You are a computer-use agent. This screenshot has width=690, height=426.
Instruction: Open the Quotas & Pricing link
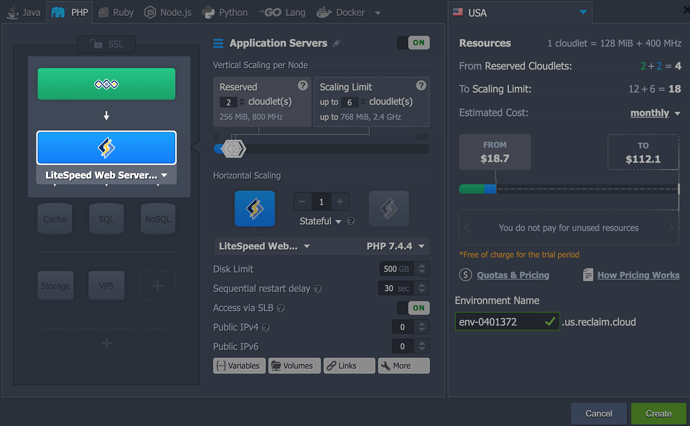(x=513, y=275)
